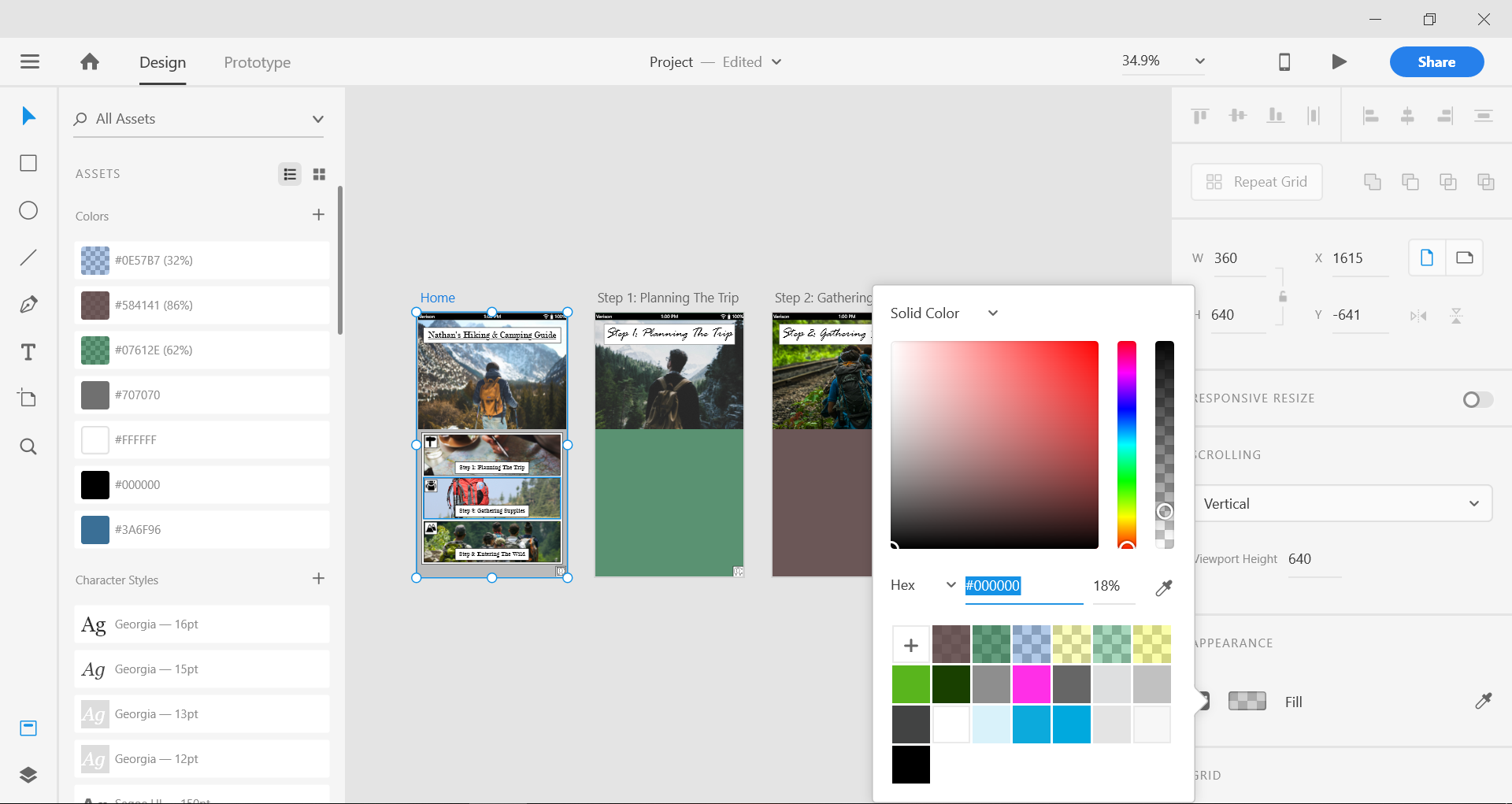Select the Step 1: Planning The Trip artboard title

(668, 298)
